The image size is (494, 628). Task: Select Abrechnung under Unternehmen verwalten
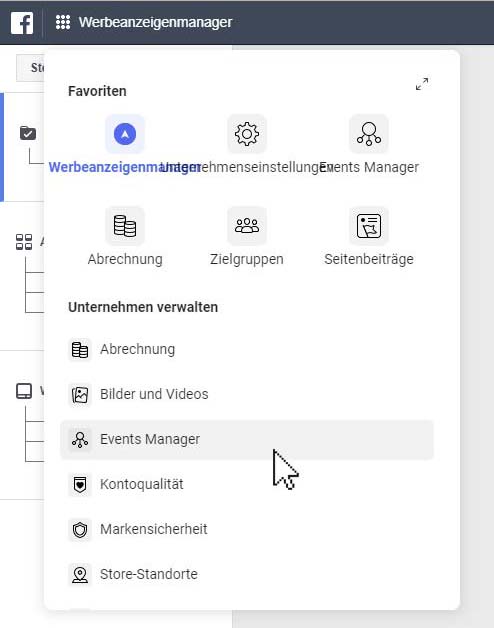click(247, 350)
